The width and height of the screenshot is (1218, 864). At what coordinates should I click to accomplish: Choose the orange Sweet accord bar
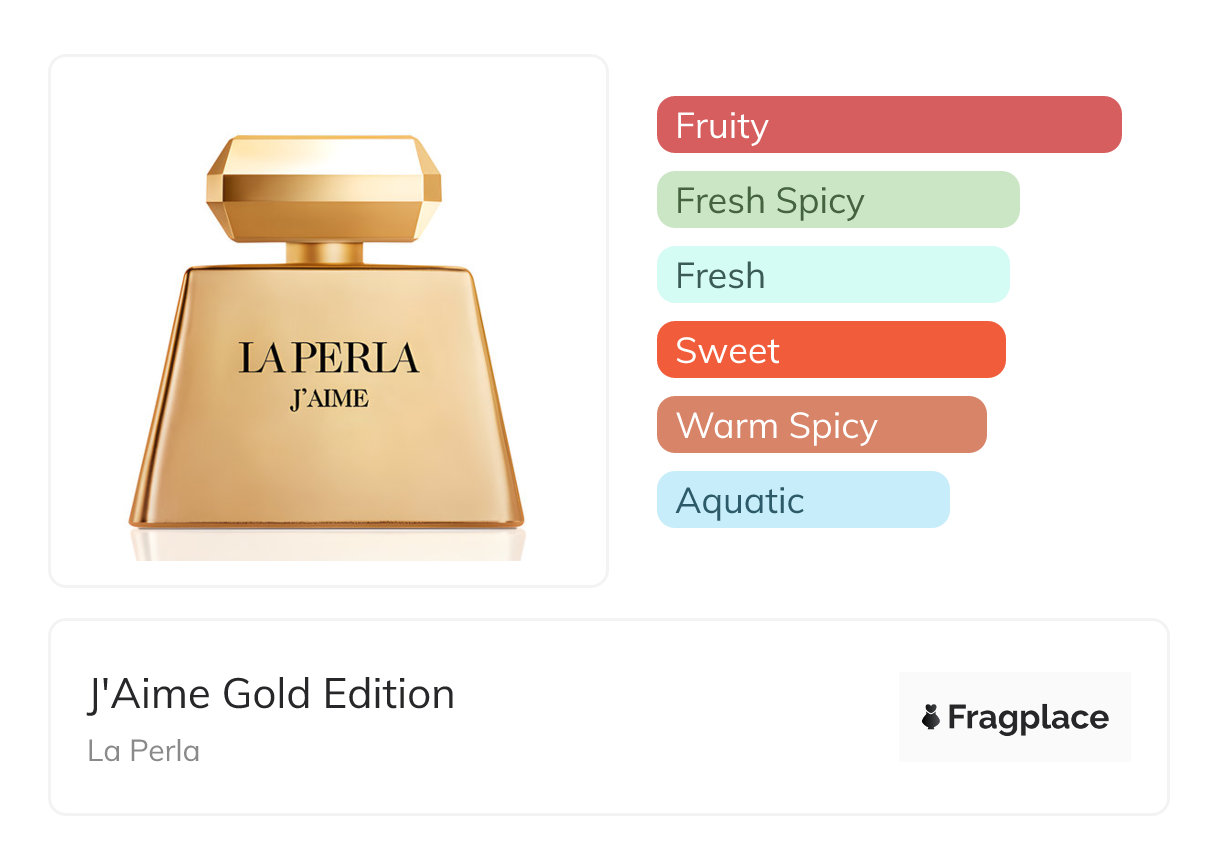pos(830,350)
